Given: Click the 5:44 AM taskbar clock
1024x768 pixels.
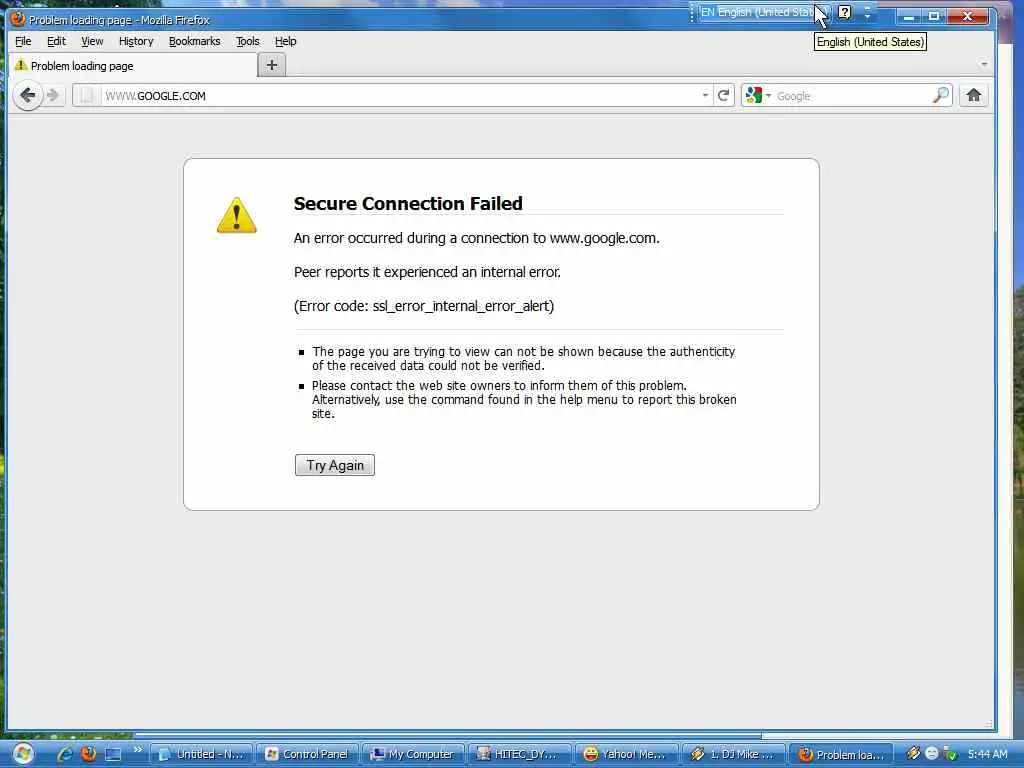Looking at the screenshot, I should (x=987, y=754).
